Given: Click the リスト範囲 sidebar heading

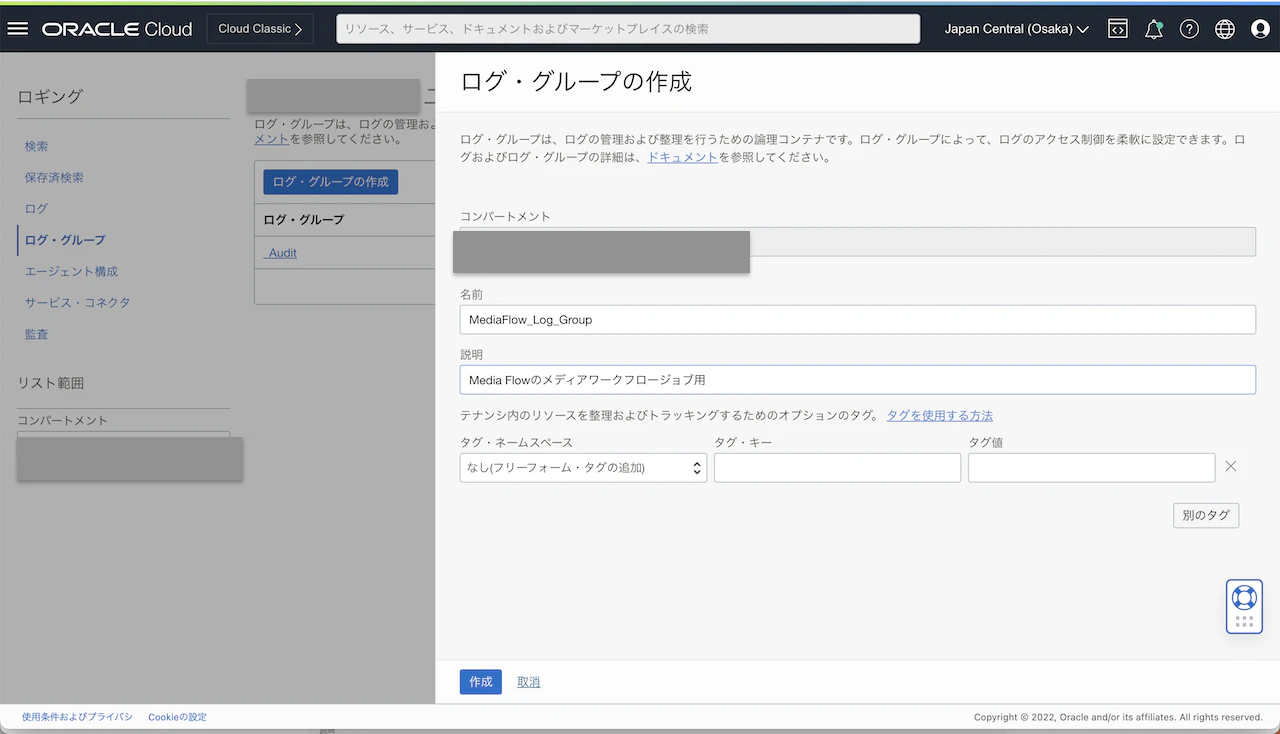Looking at the screenshot, I should pyautogui.click(x=51, y=383).
